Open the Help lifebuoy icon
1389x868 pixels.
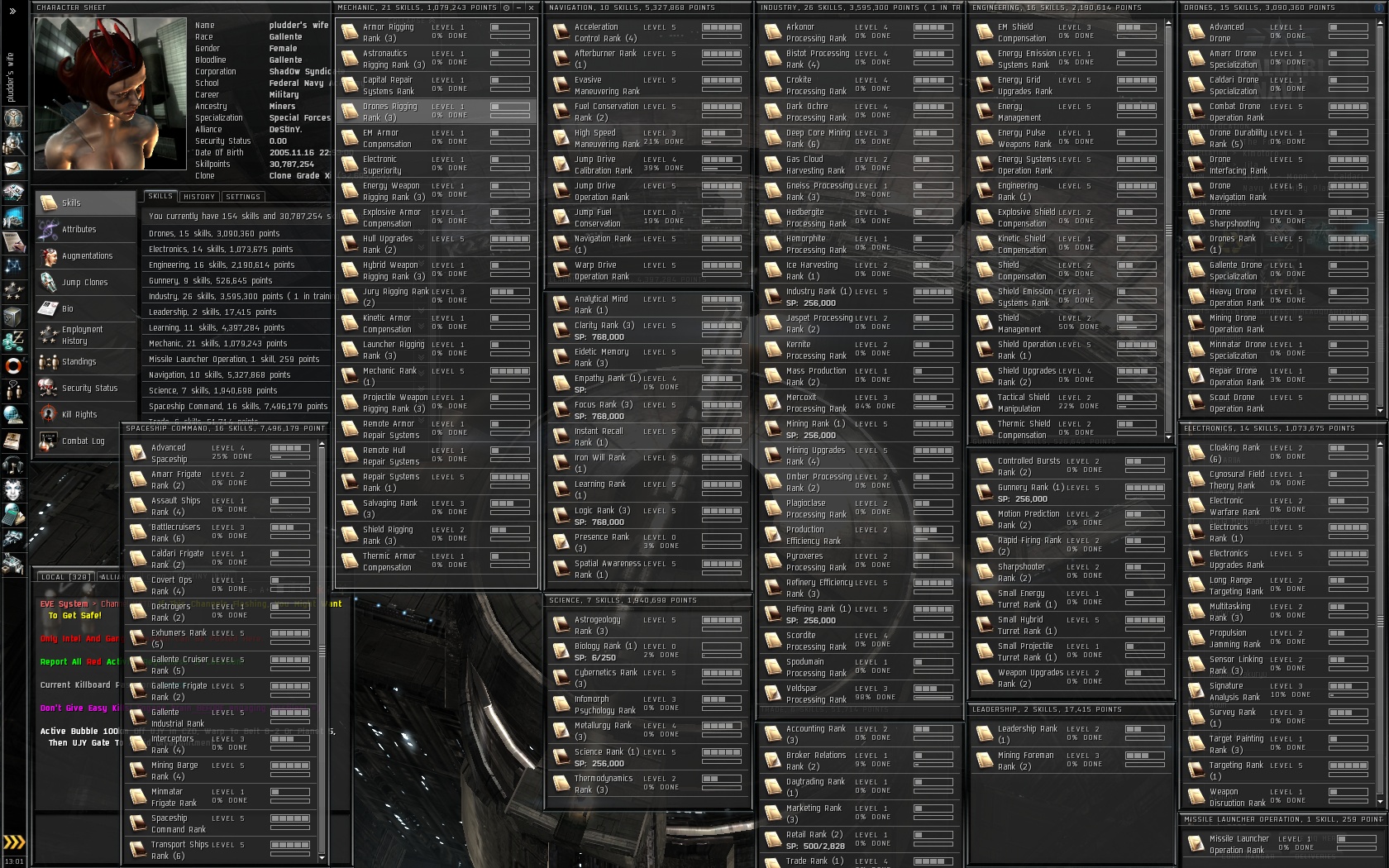[x=13, y=365]
